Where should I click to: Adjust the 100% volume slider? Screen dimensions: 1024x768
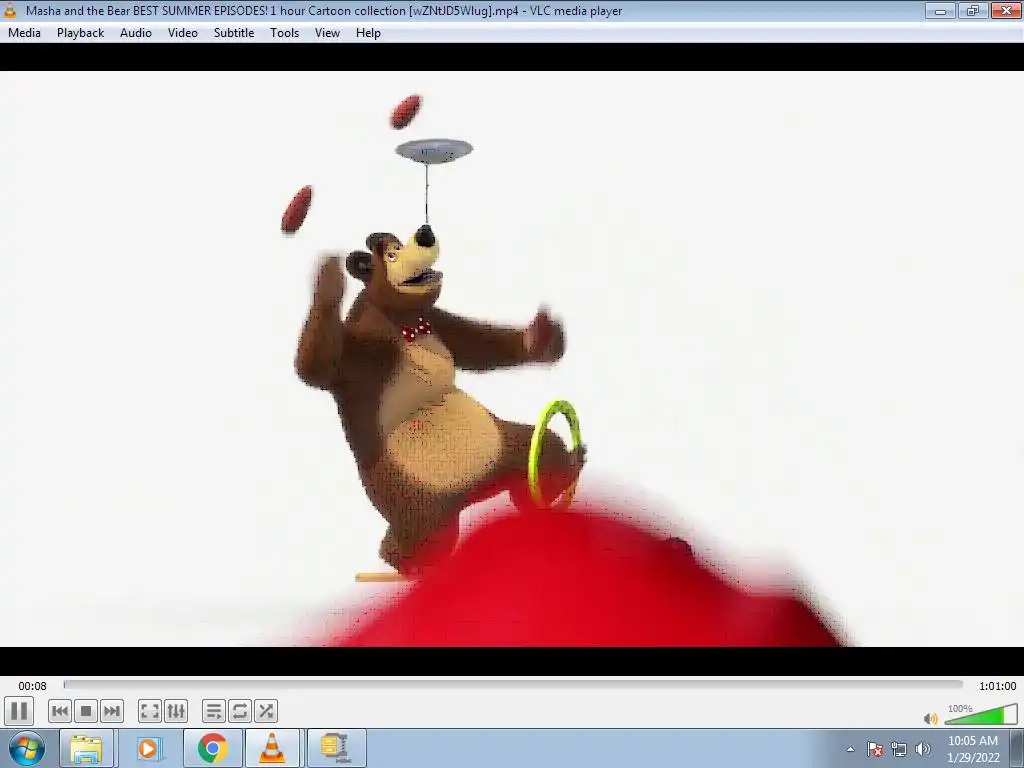coord(981,714)
